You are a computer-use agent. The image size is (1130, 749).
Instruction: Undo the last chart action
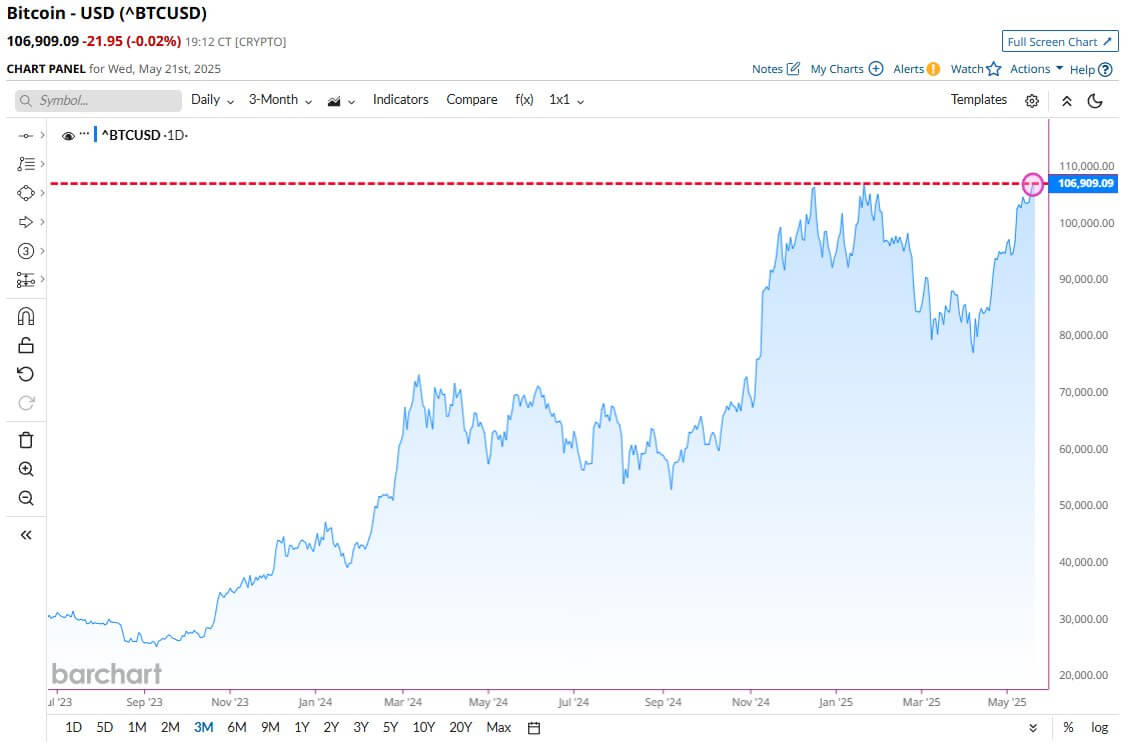coord(25,373)
